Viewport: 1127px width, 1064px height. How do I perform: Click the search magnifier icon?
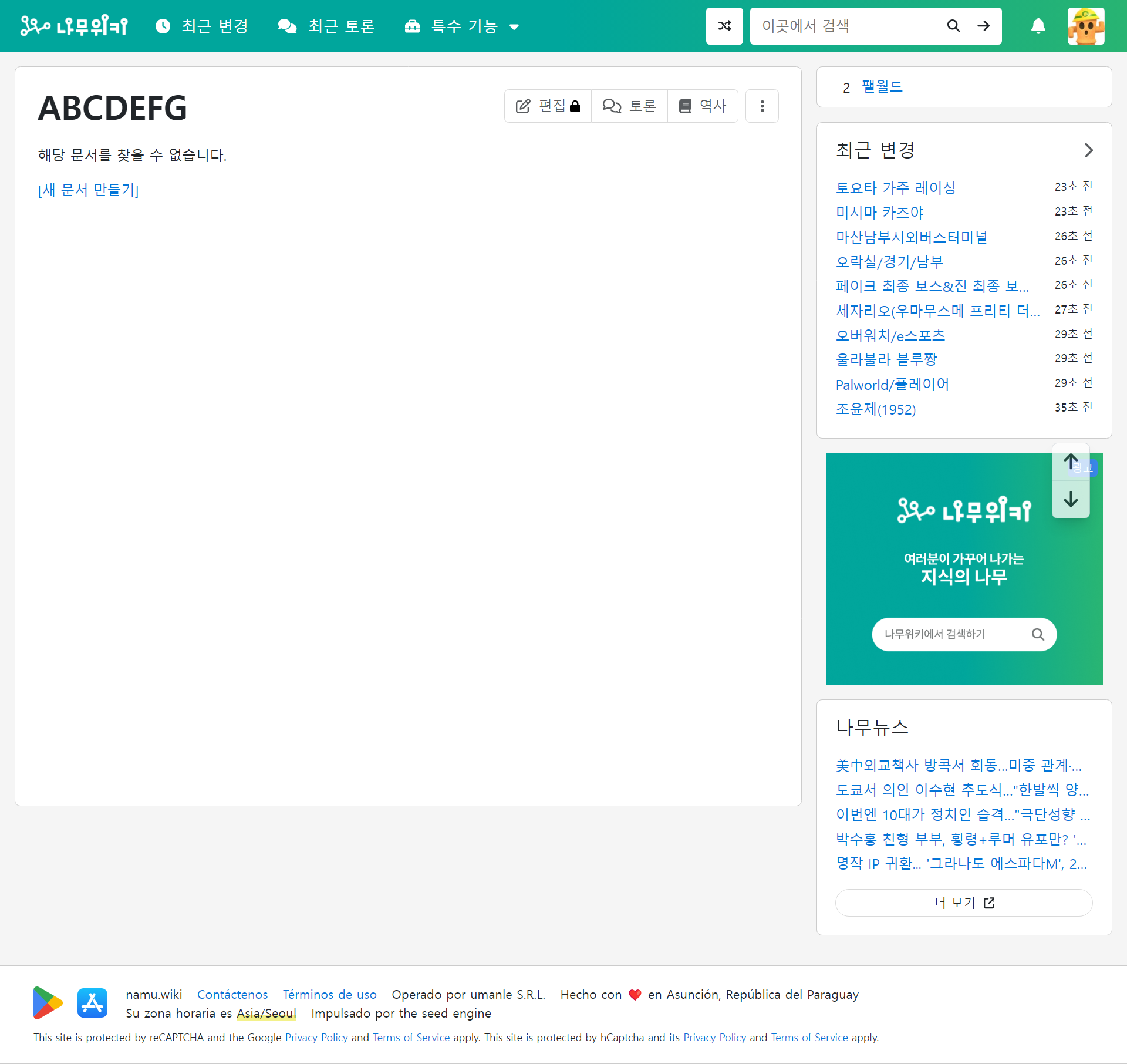click(x=953, y=26)
